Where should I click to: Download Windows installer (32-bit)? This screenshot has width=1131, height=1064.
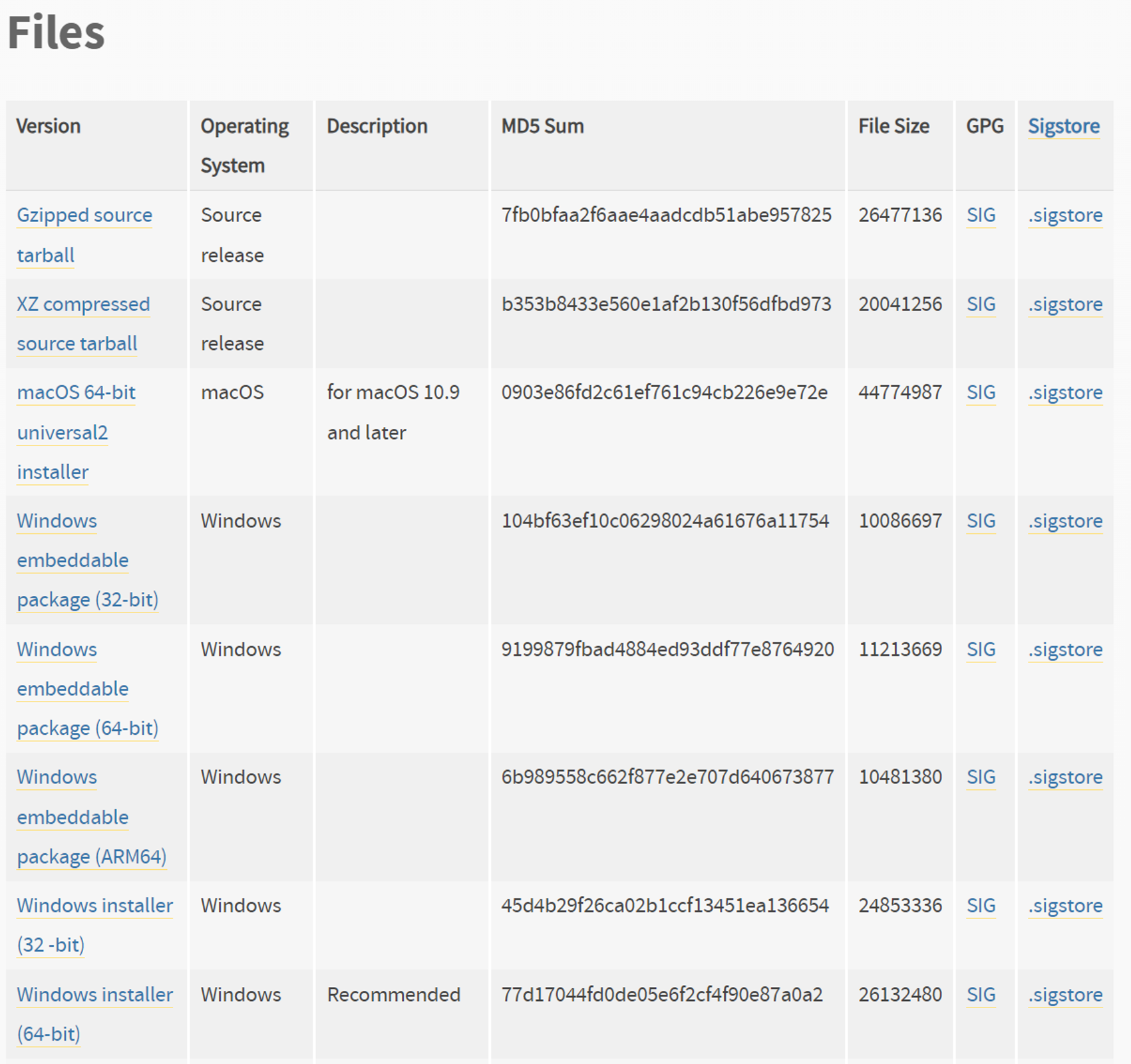click(x=94, y=925)
